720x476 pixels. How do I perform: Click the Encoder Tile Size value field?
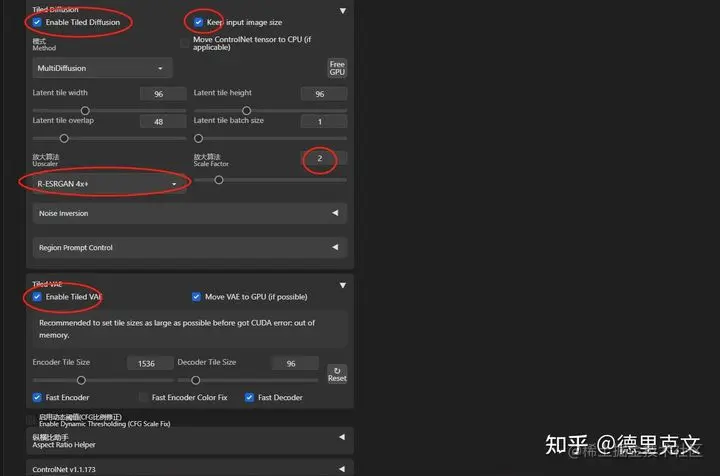pyautogui.click(x=150, y=364)
